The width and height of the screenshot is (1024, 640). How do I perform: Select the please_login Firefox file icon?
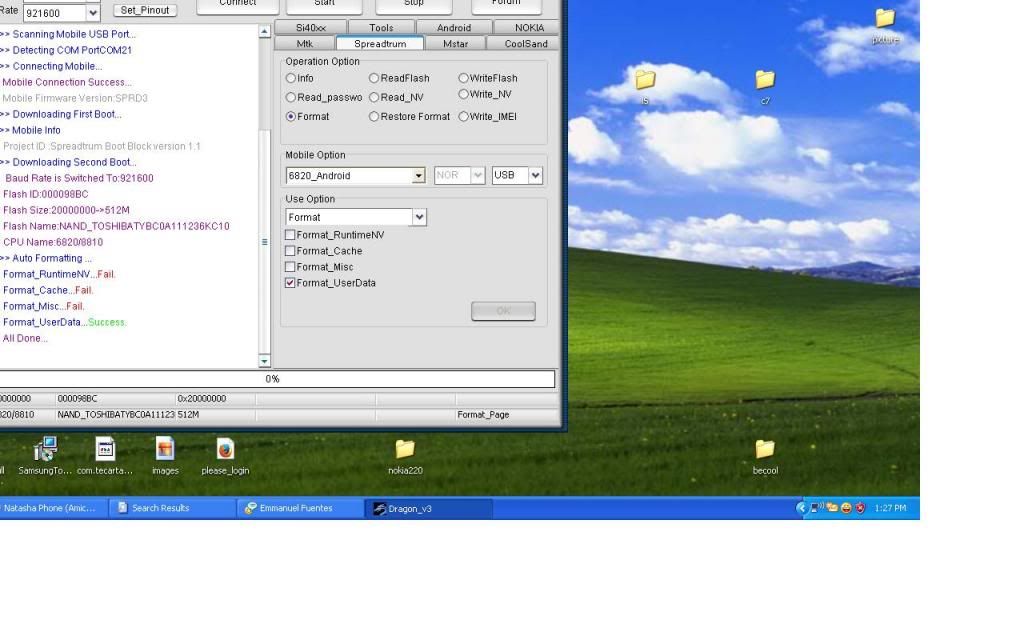tap(225, 449)
